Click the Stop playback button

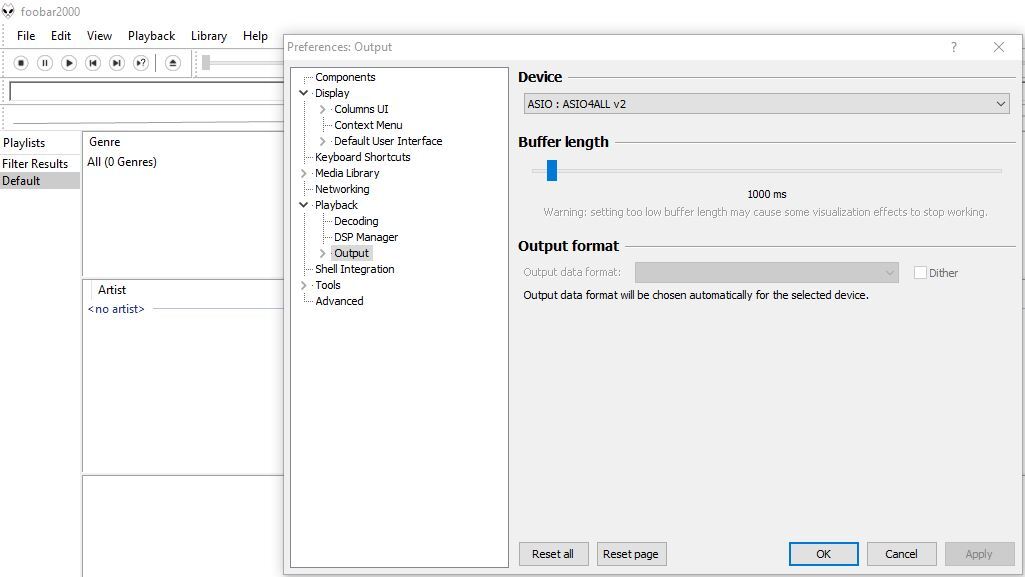point(21,63)
